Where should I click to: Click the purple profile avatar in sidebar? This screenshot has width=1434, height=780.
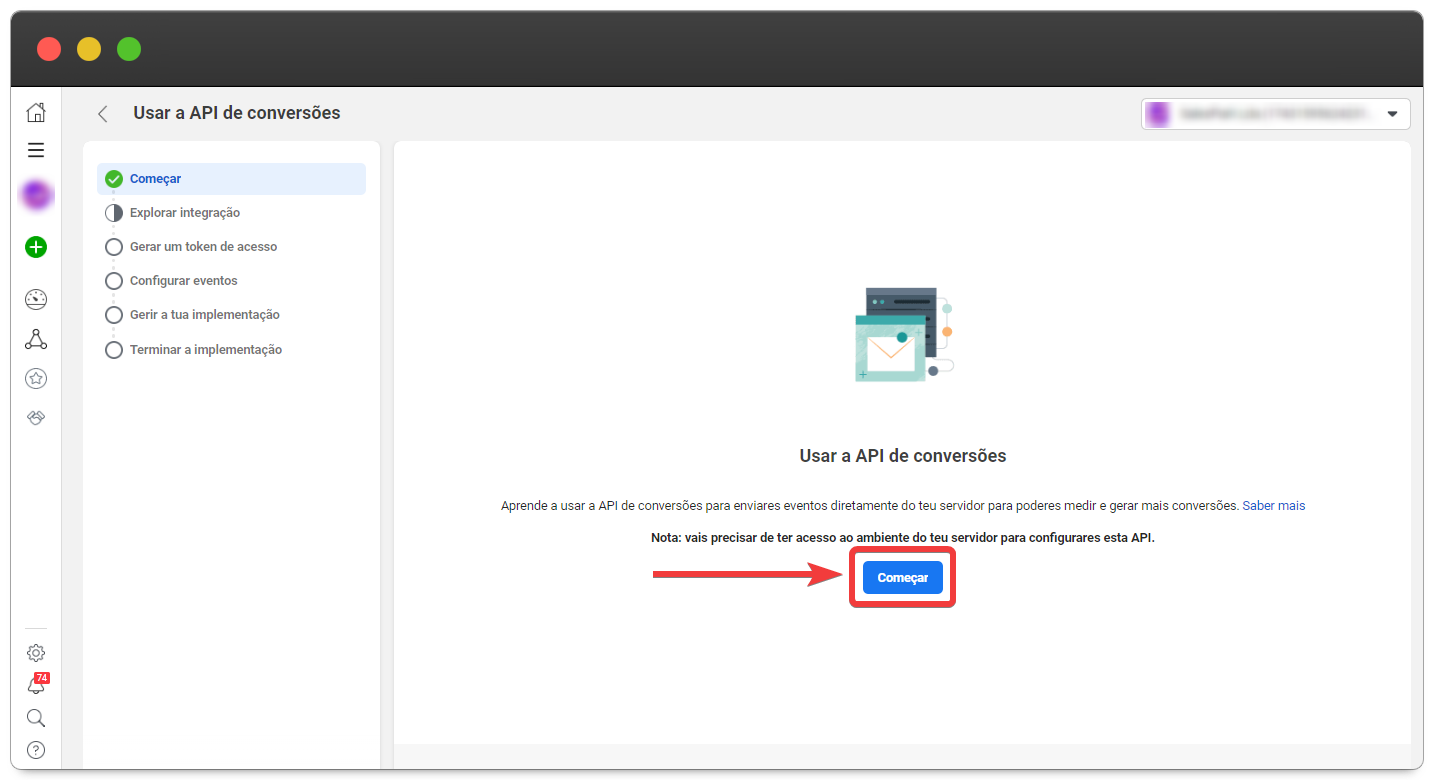[37, 196]
